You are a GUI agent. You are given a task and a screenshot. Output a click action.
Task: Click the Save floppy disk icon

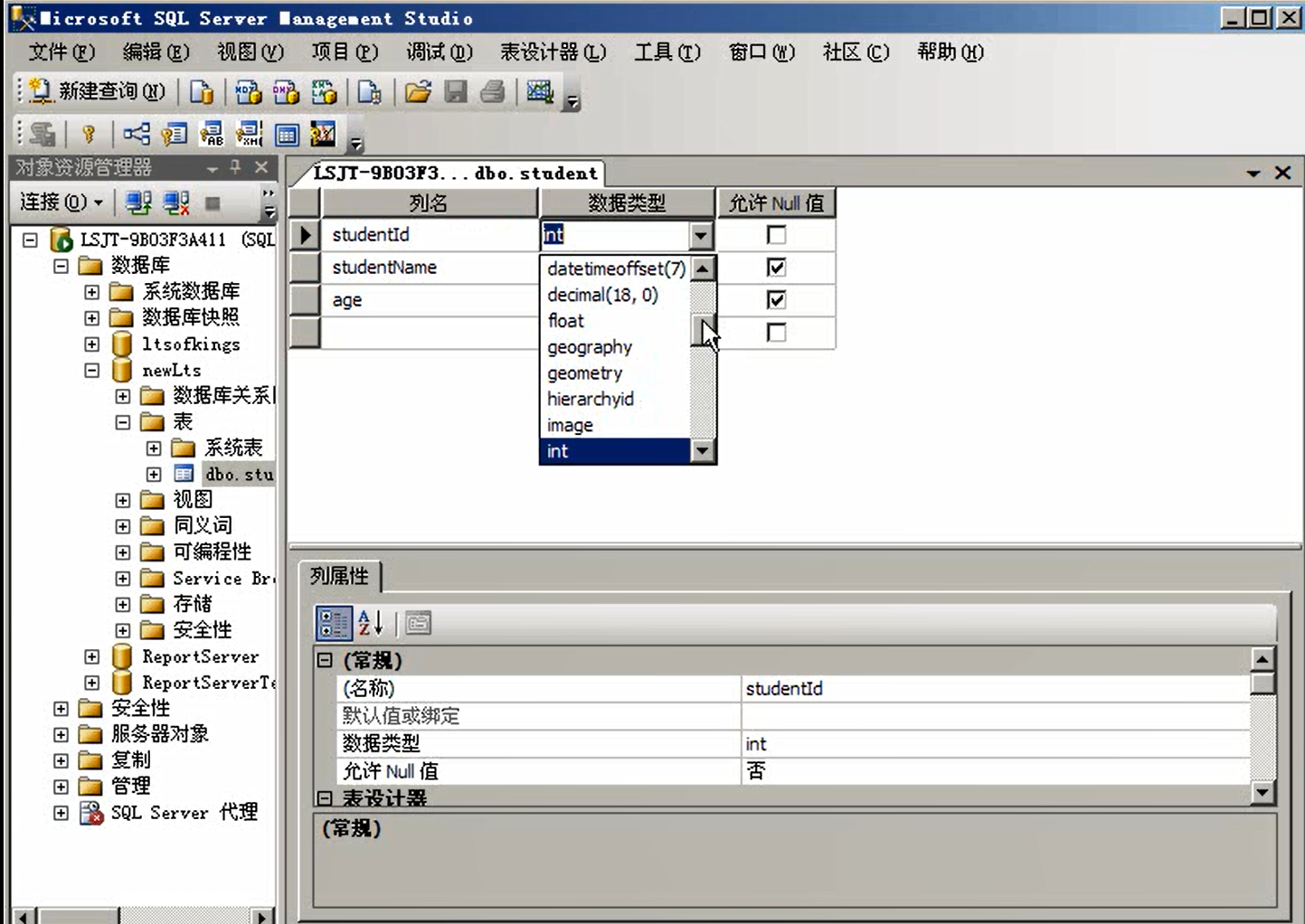click(455, 91)
